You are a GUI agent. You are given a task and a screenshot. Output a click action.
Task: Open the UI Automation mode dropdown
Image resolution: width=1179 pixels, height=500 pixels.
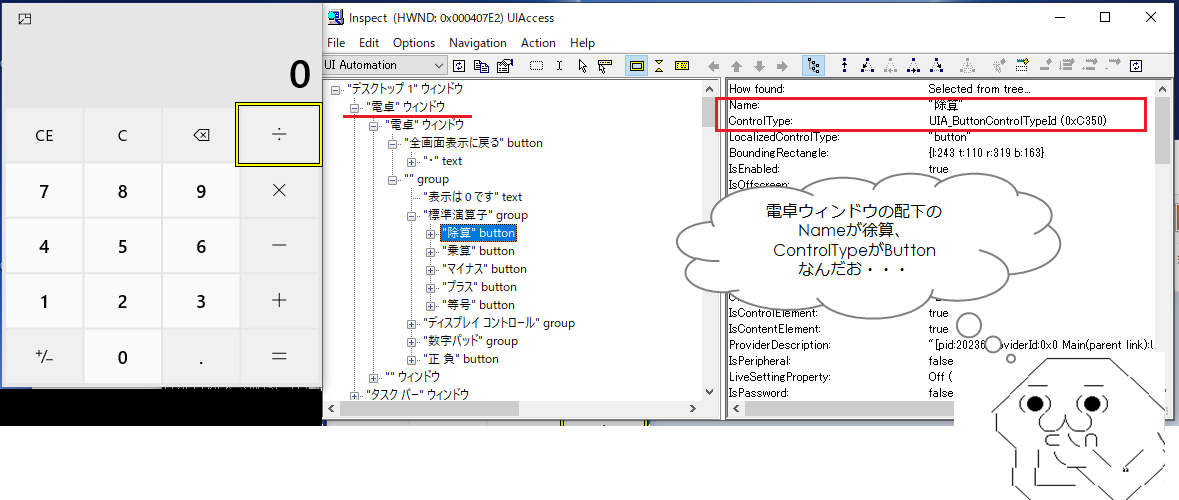click(384, 65)
